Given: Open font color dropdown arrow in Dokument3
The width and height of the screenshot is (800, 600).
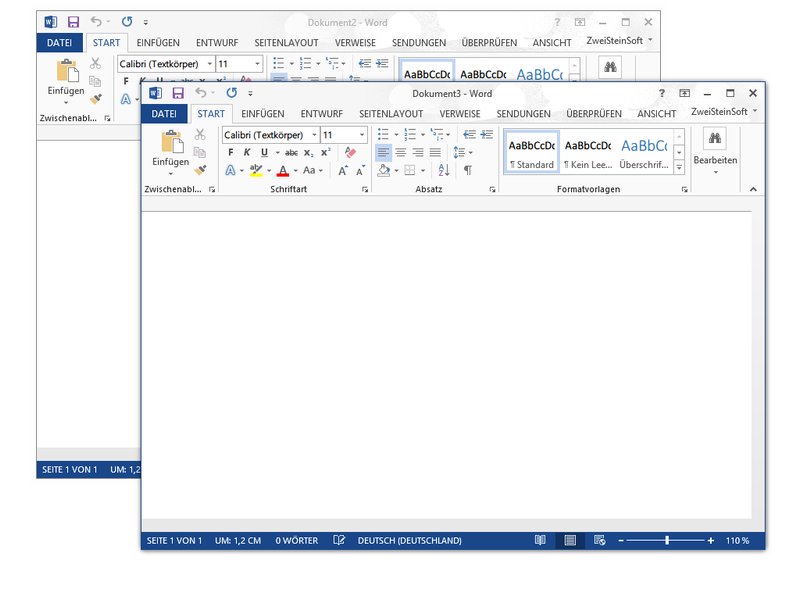Looking at the screenshot, I should [x=296, y=171].
